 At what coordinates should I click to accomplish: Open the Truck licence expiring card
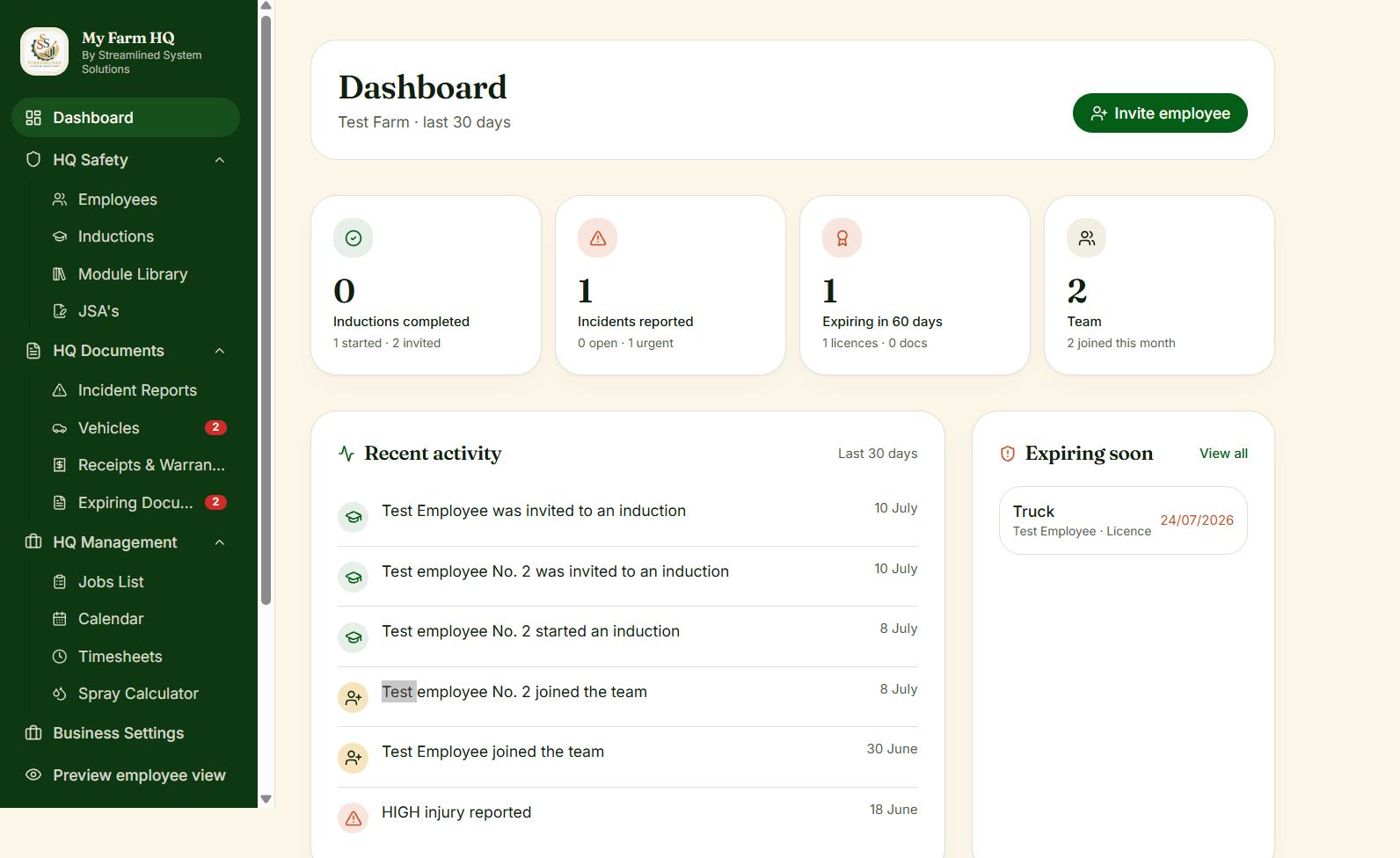point(1123,520)
